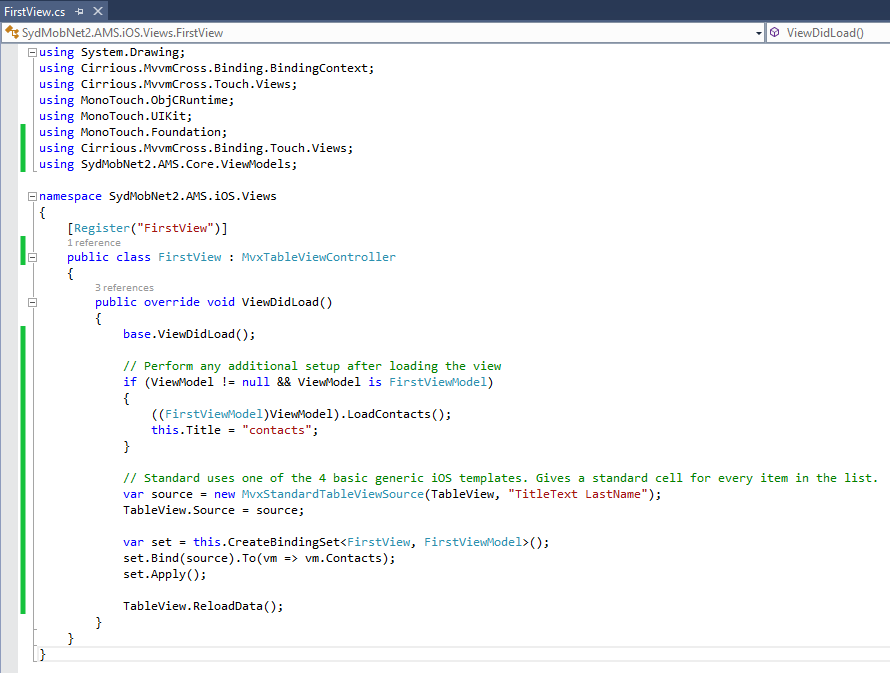890x673 pixels.
Task: Collapse the FirstView class block
Action: coord(32,257)
